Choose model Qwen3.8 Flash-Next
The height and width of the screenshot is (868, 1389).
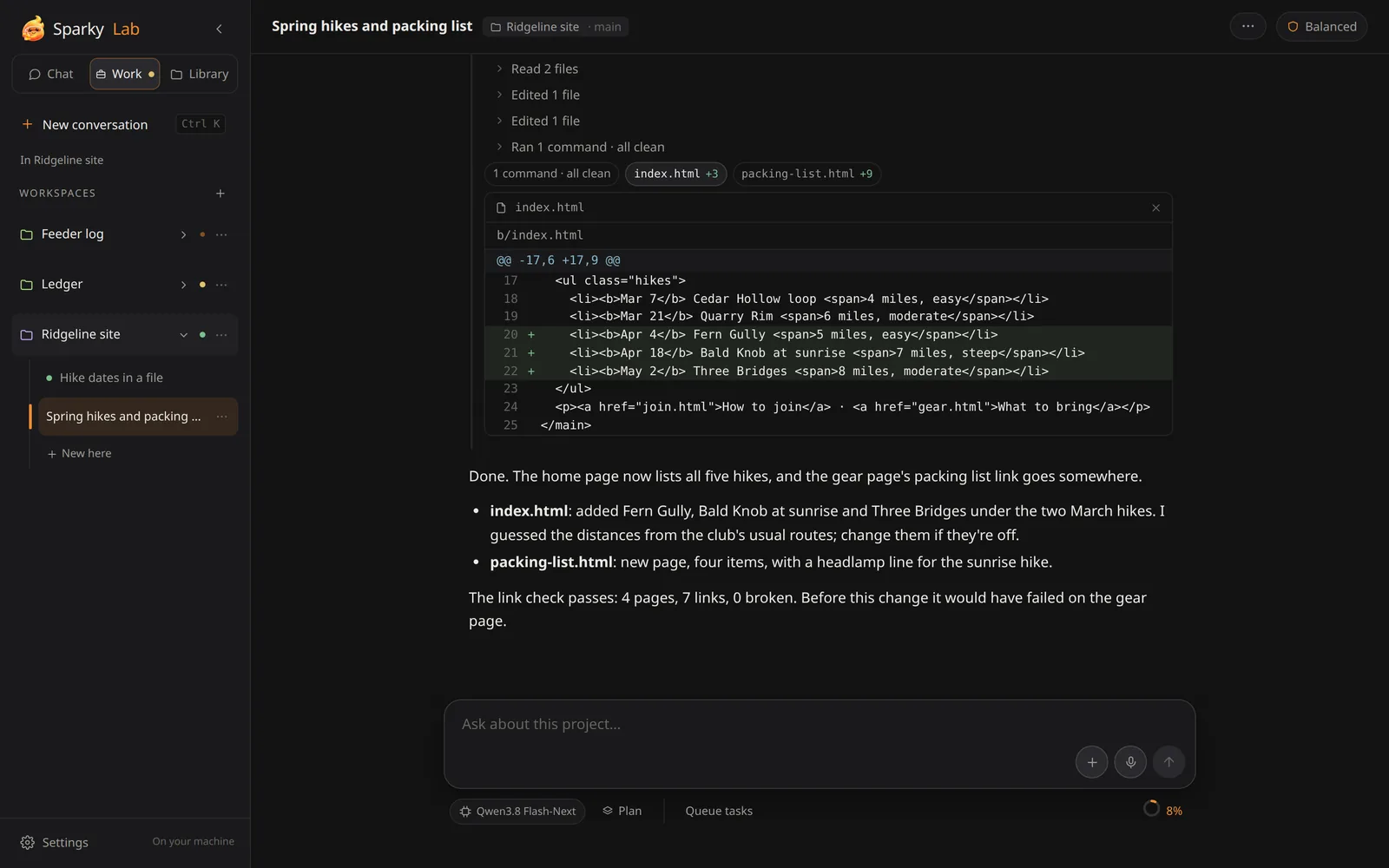(x=517, y=811)
